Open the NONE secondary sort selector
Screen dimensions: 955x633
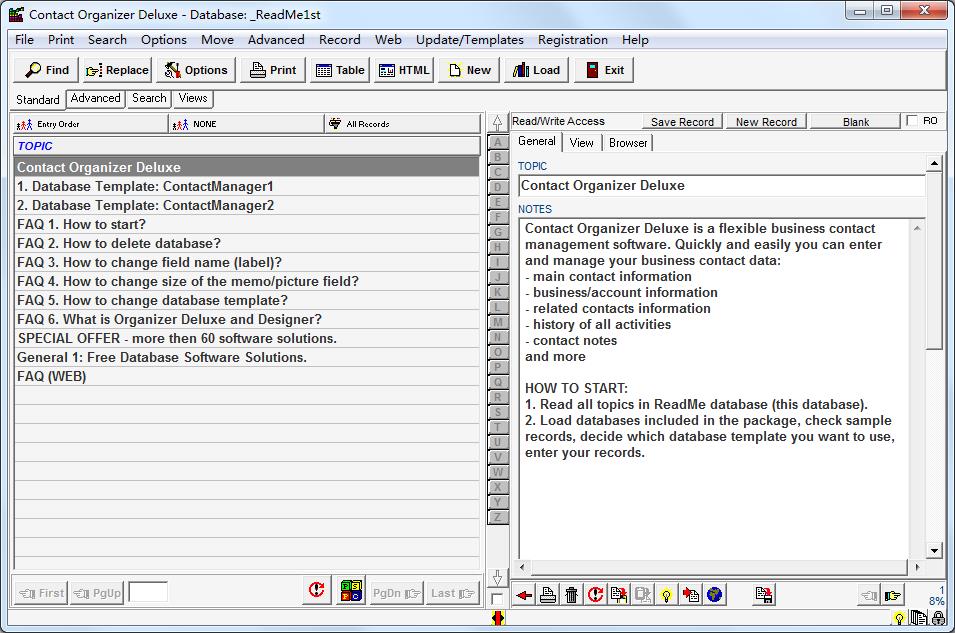247,124
